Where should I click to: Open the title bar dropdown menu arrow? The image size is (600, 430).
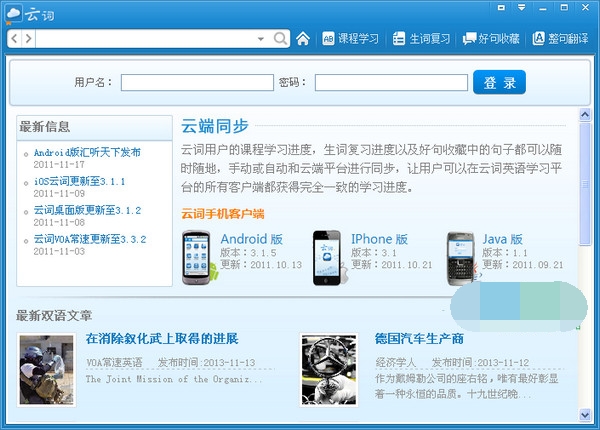[x=522, y=7]
